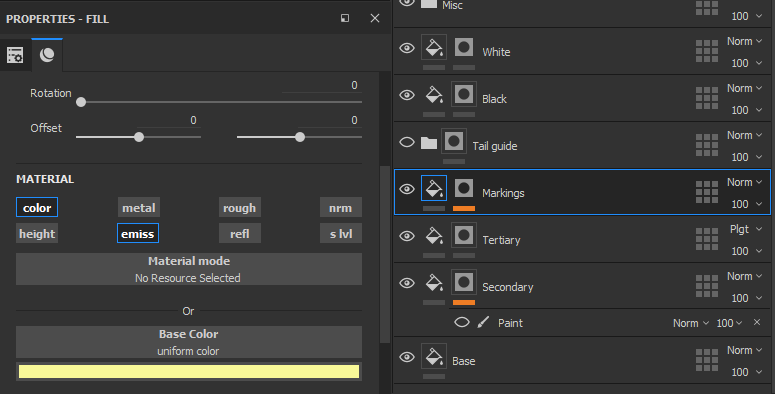Select the White layer mask thumbnail
This screenshot has height=394, width=775.
point(464,47)
